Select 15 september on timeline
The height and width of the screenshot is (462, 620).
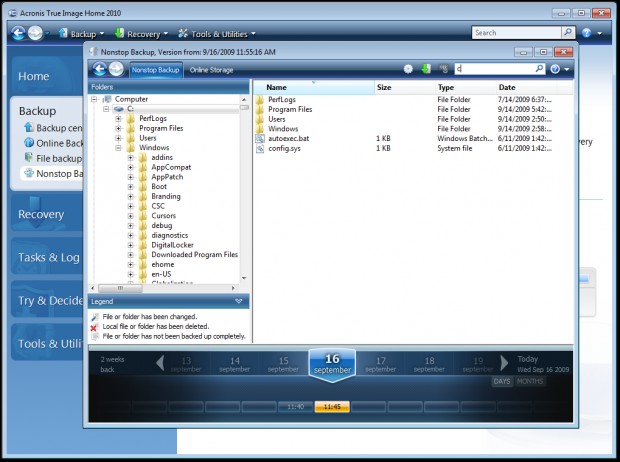pyautogui.click(x=284, y=364)
